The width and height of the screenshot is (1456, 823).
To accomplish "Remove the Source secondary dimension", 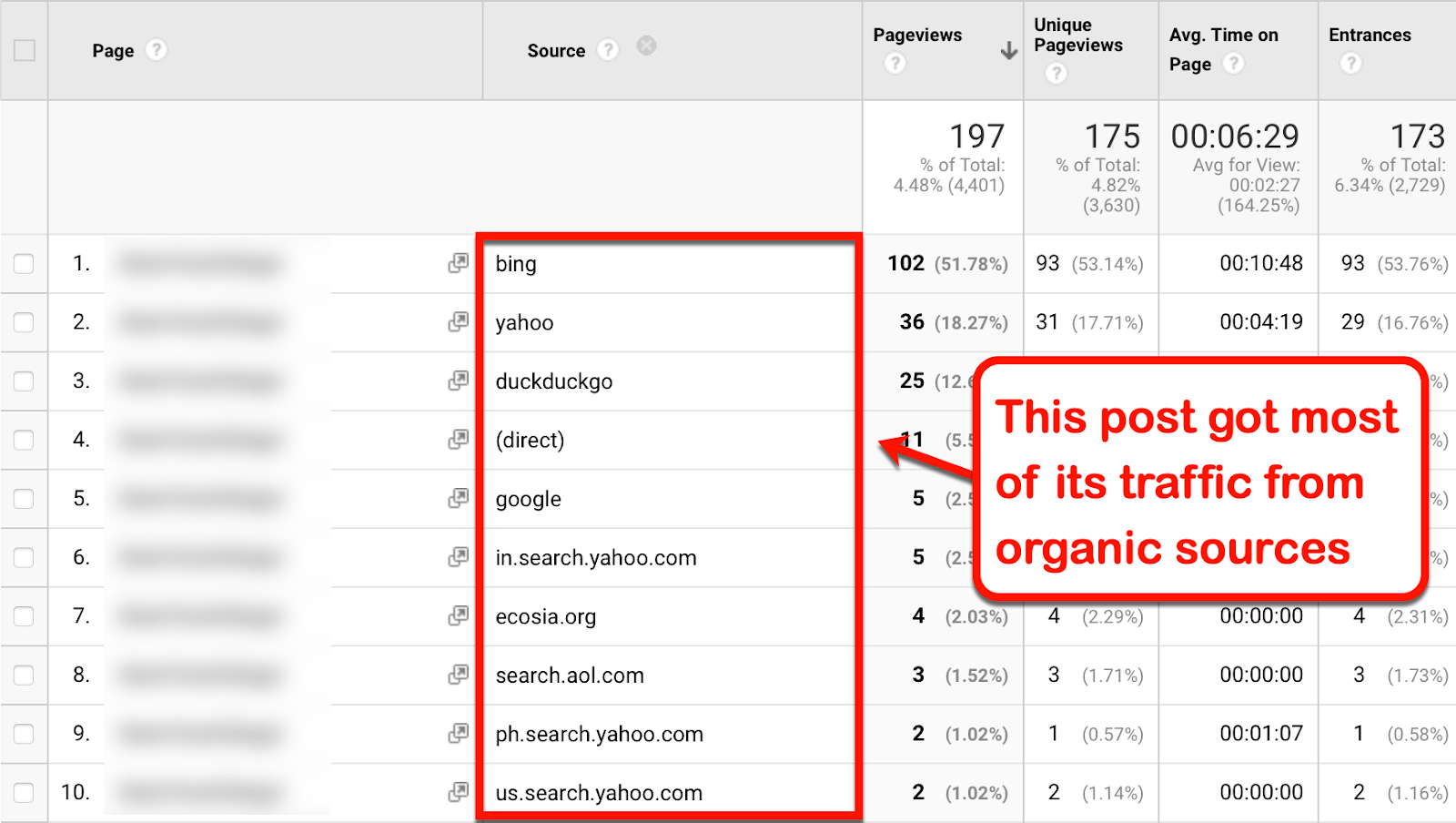I will tap(646, 46).
